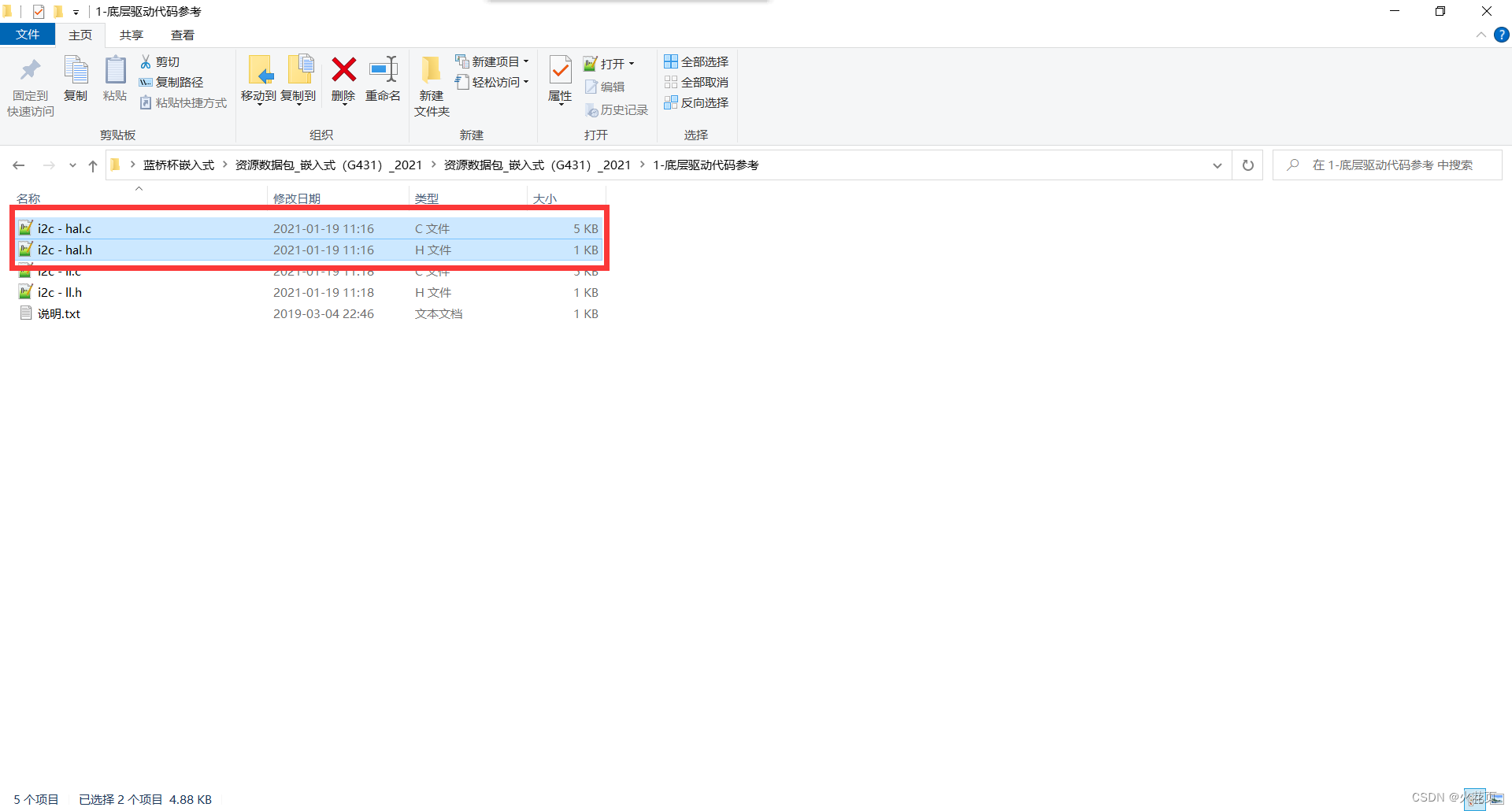Open recent locations dropdown arrow

coord(72,165)
